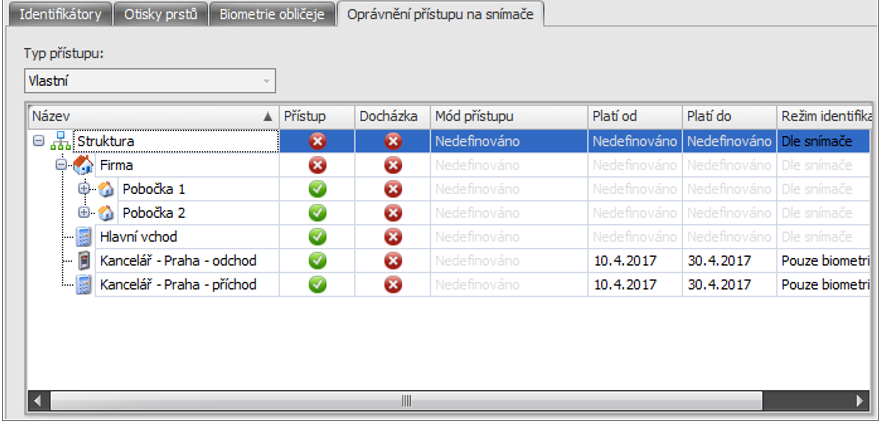Toggle Přístup green check for Pobočka 1
The width and height of the screenshot is (880, 423).
click(317, 190)
